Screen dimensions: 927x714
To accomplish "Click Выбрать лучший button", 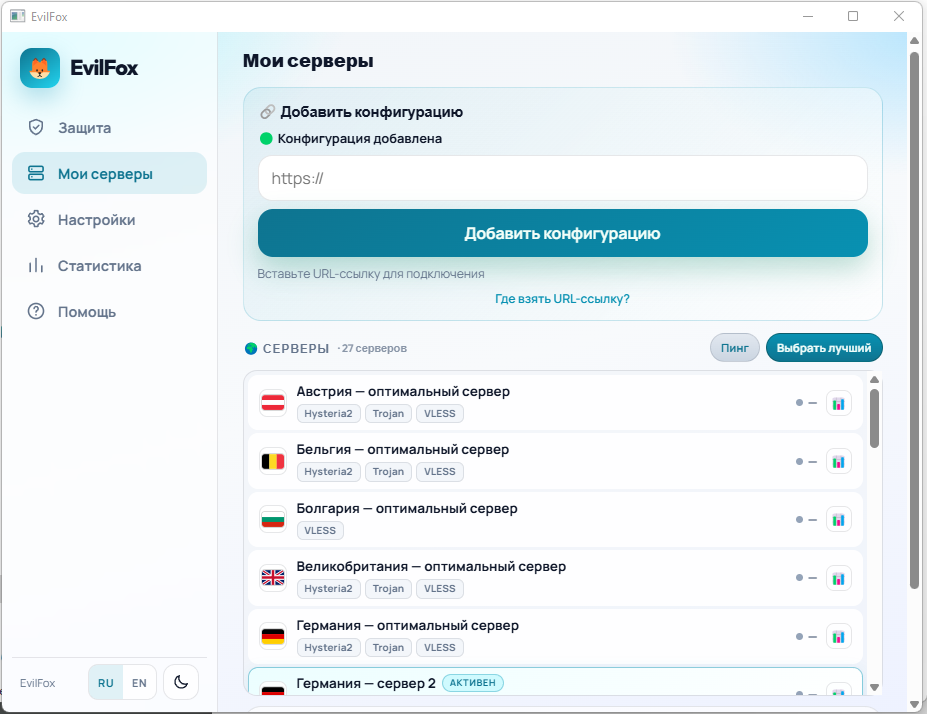I will pos(824,348).
